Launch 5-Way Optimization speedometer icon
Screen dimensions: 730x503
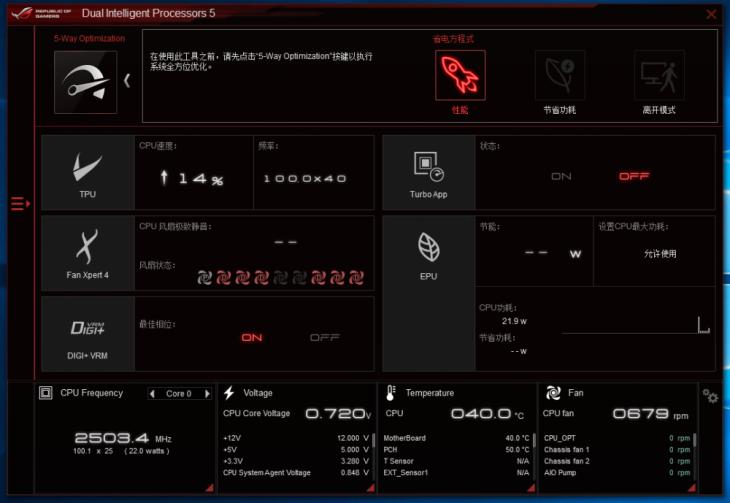(86, 82)
